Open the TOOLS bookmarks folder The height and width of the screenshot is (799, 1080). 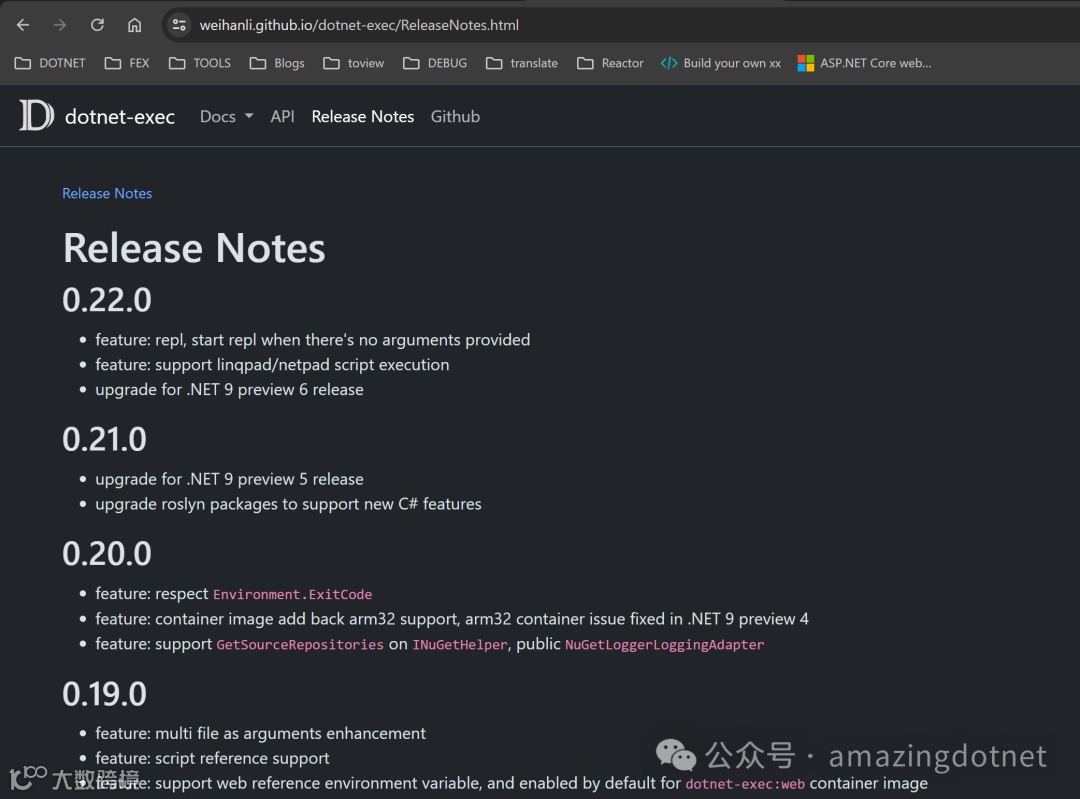pyautogui.click(x=200, y=63)
